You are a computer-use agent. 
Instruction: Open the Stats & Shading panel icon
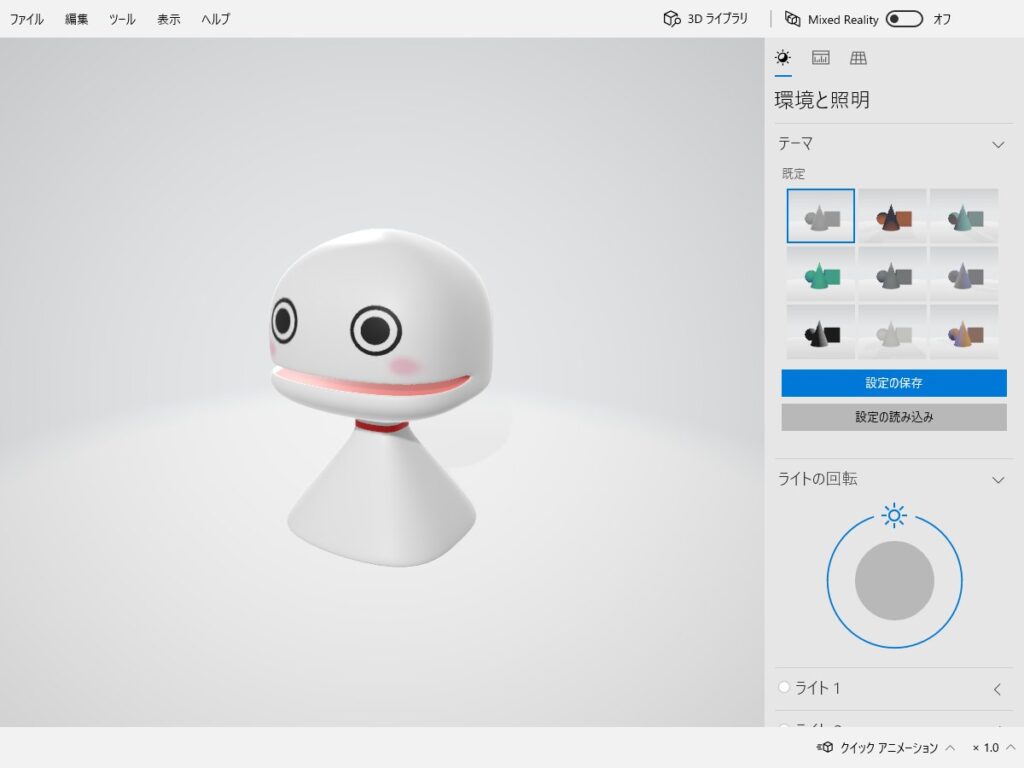[x=820, y=58]
